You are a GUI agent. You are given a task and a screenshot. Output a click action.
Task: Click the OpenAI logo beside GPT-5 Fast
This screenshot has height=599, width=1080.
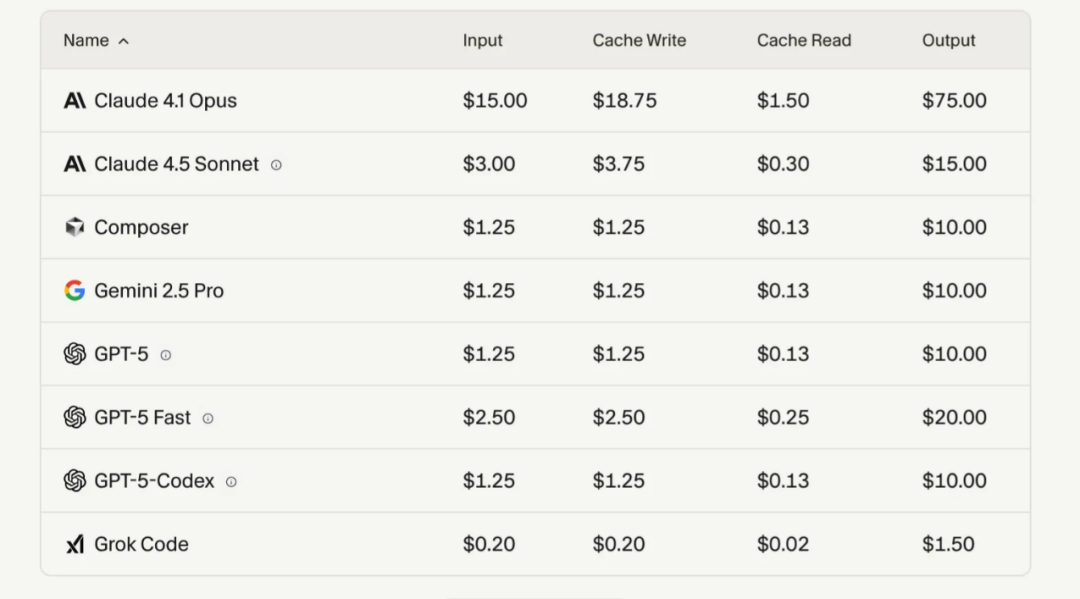pyautogui.click(x=74, y=417)
